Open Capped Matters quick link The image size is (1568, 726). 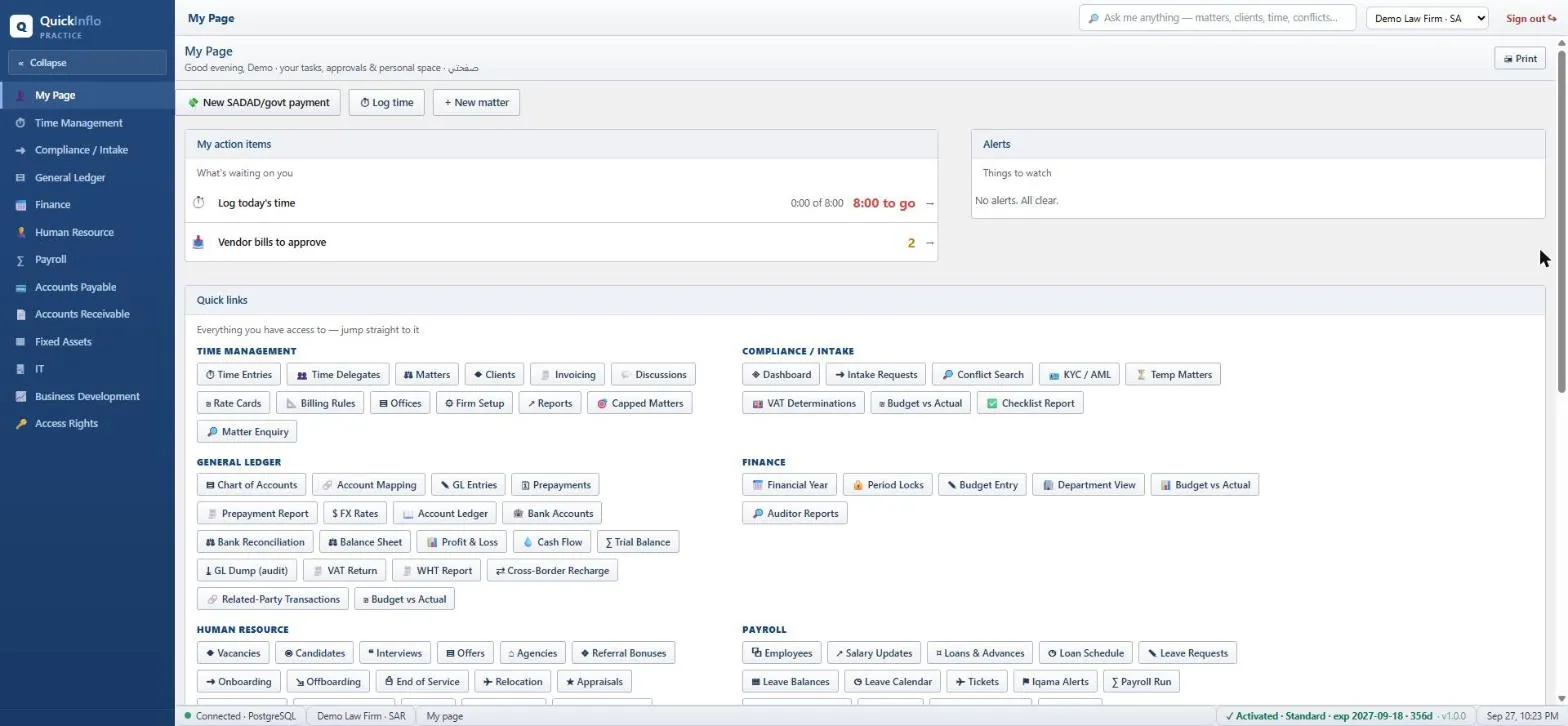(639, 404)
